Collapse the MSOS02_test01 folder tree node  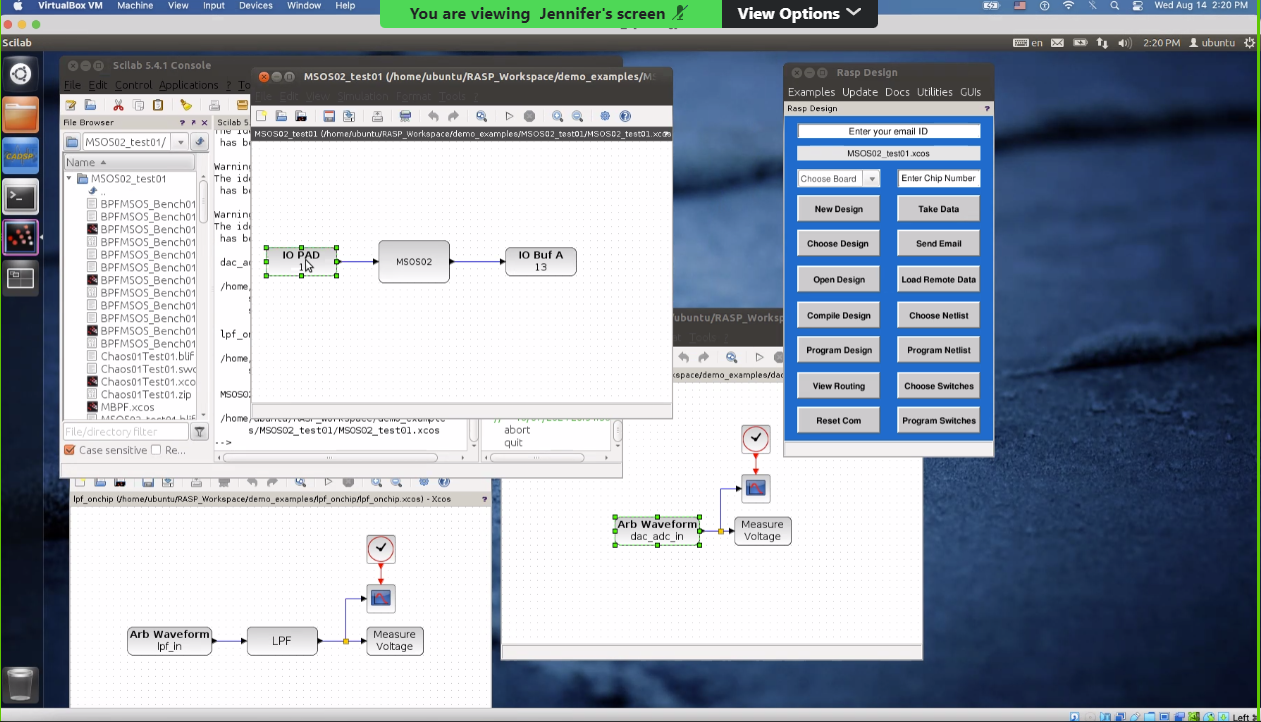pyautogui.click(x=70, y=179)
